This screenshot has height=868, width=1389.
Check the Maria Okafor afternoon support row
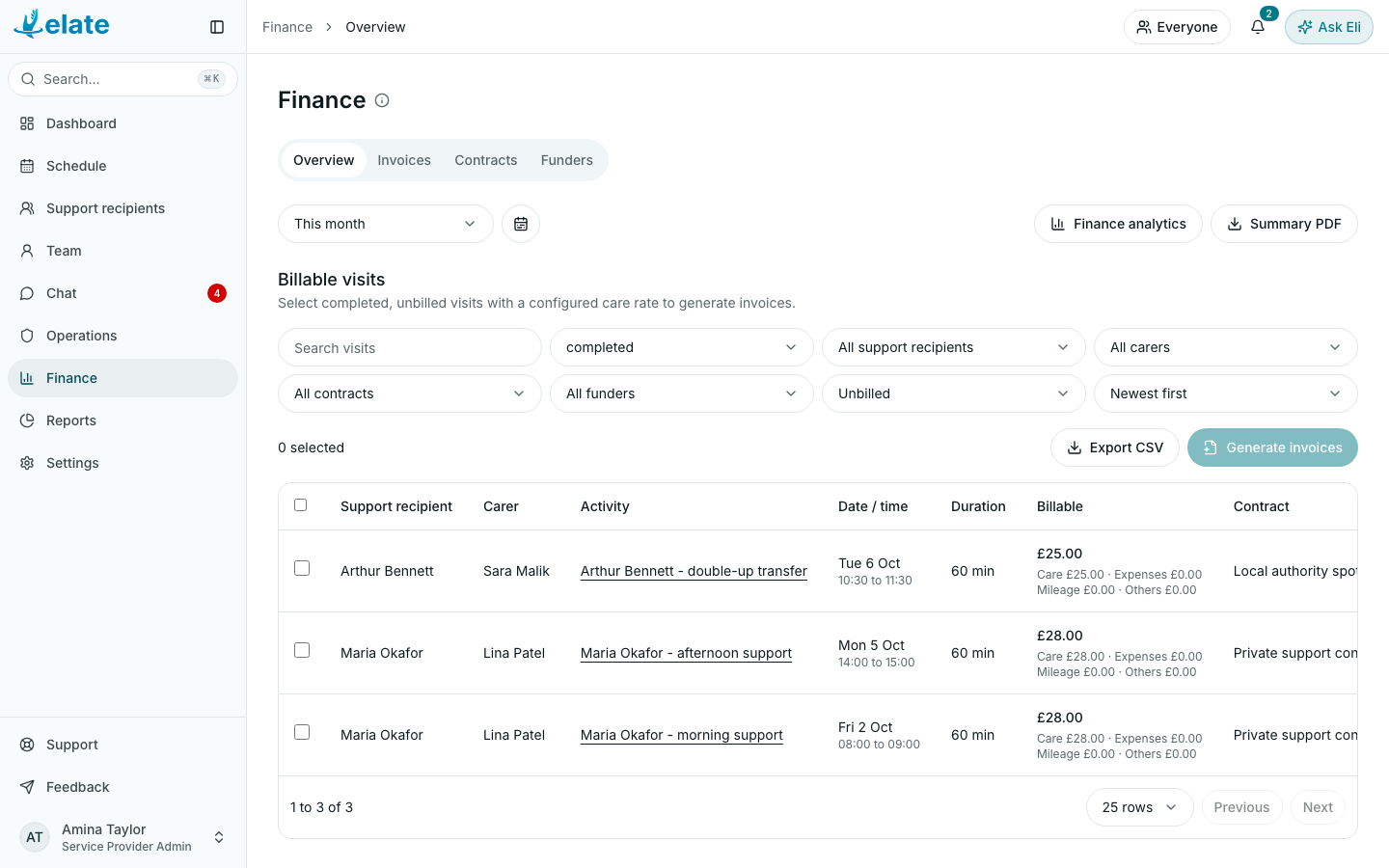302,651
